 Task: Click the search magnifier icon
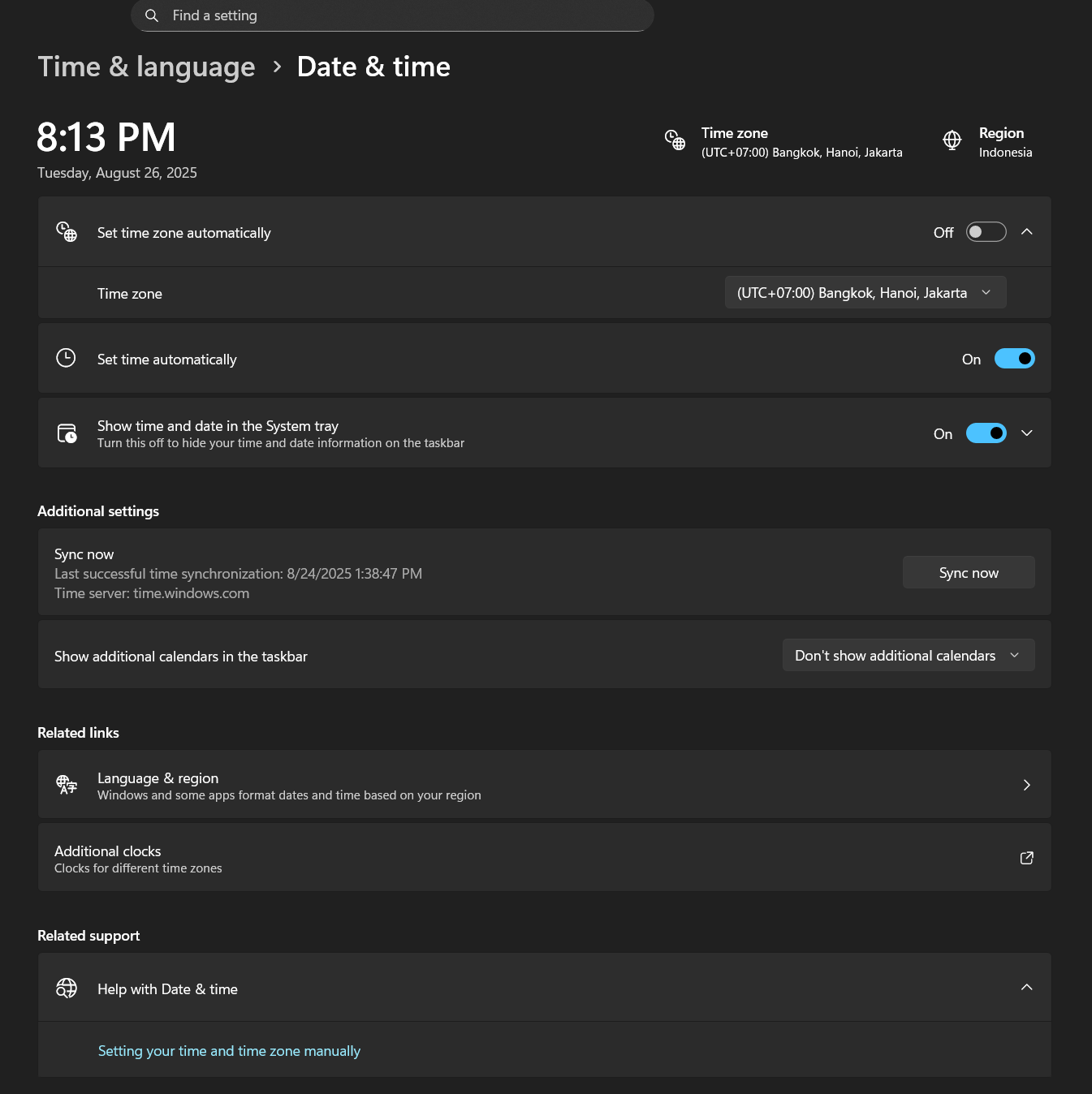coord(152,15)
